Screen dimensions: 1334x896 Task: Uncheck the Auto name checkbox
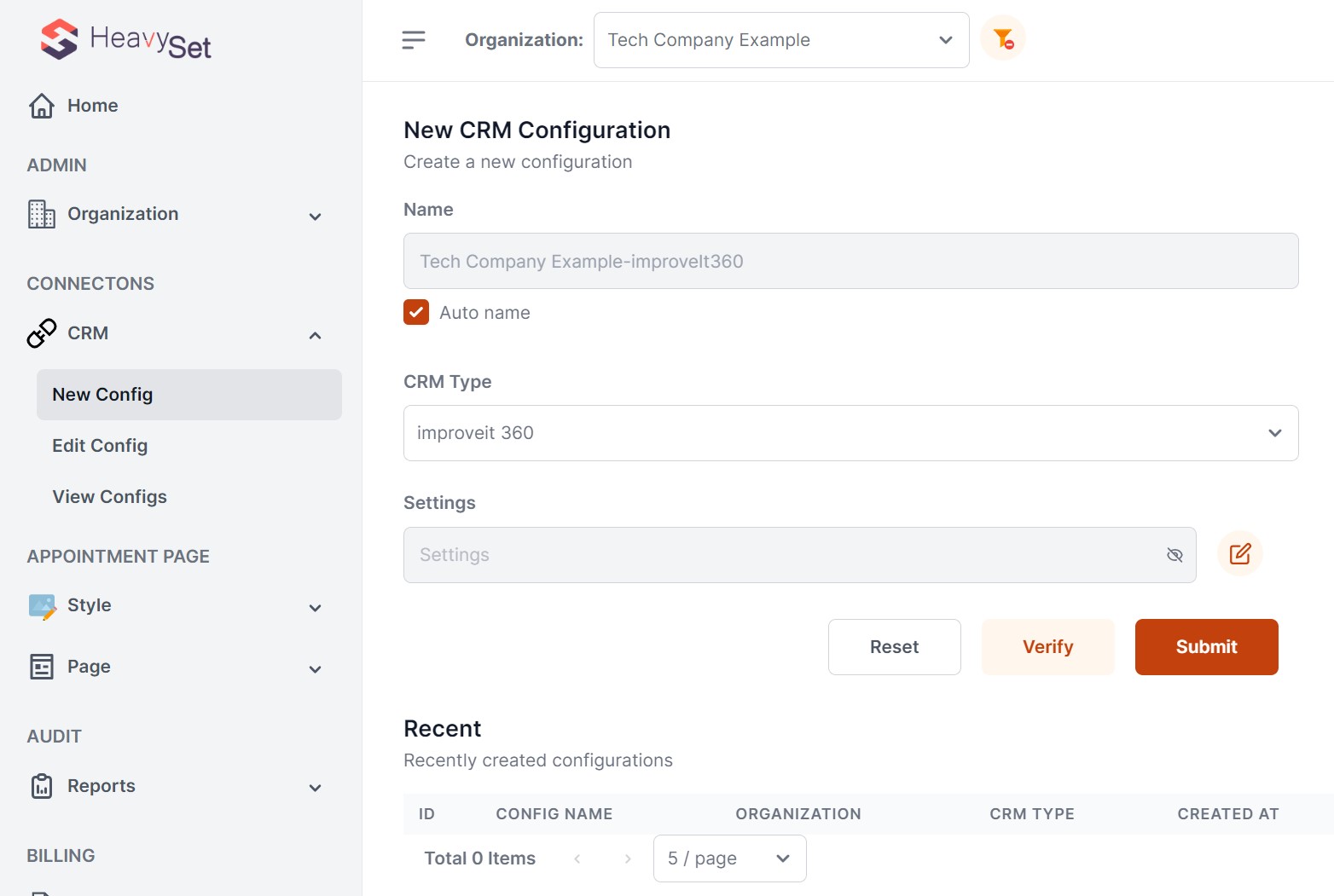416,313
